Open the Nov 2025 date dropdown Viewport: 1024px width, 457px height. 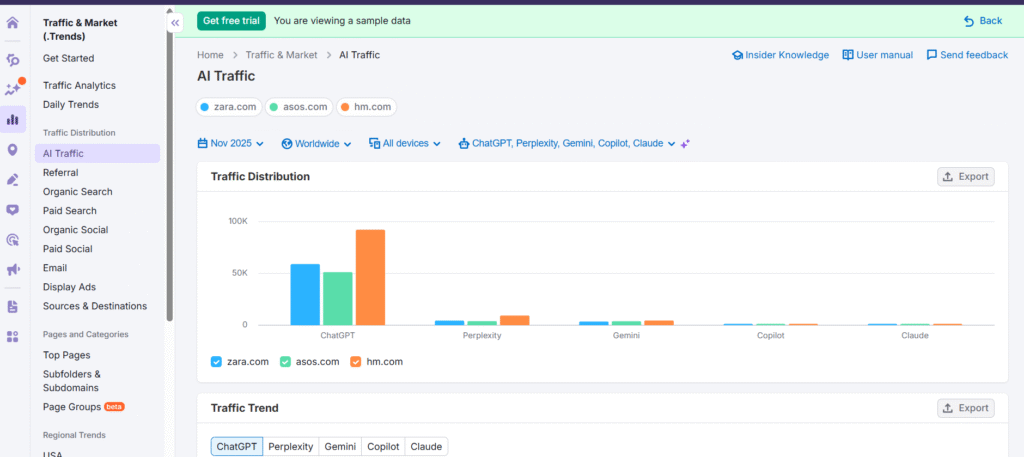231,144
